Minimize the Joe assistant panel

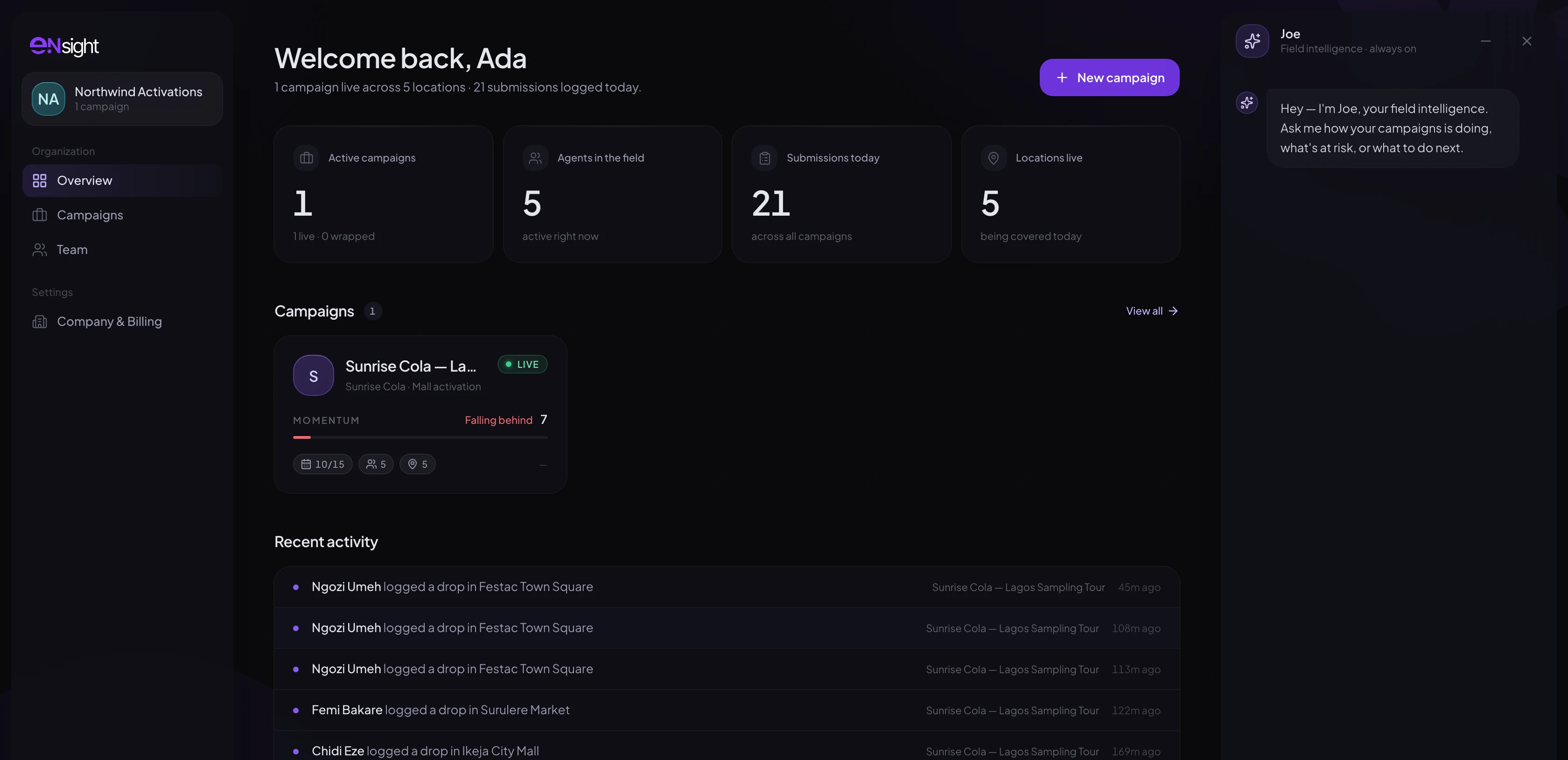point(1486,41)
